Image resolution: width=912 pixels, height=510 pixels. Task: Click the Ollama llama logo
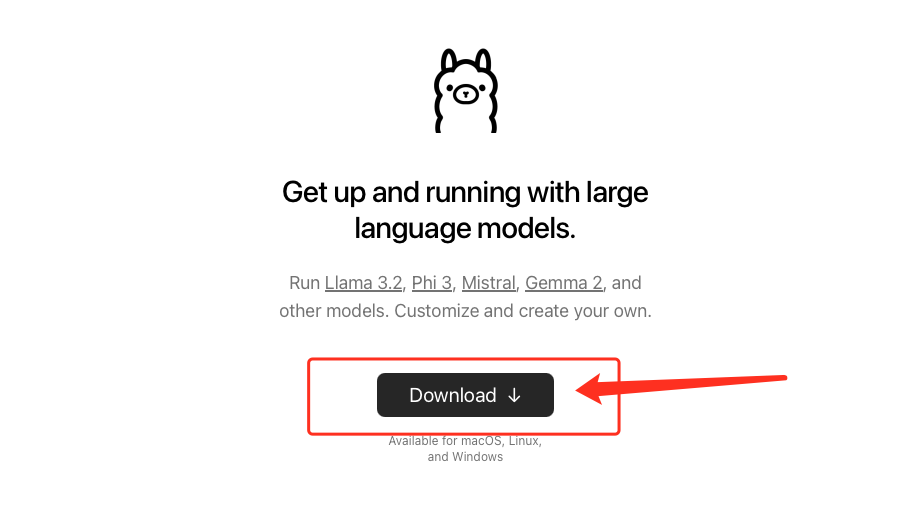465,91
